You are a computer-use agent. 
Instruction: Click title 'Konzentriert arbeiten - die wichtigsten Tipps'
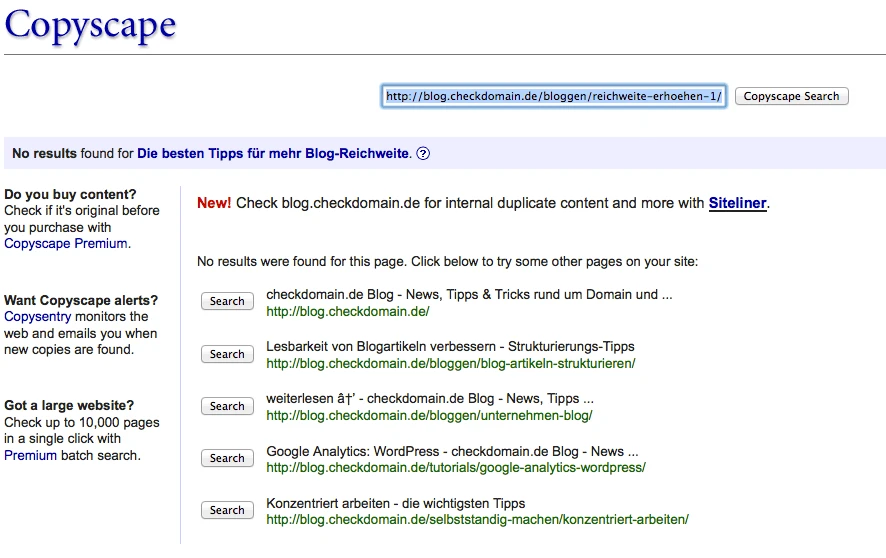pyautogui.click(x=396, y=503)
